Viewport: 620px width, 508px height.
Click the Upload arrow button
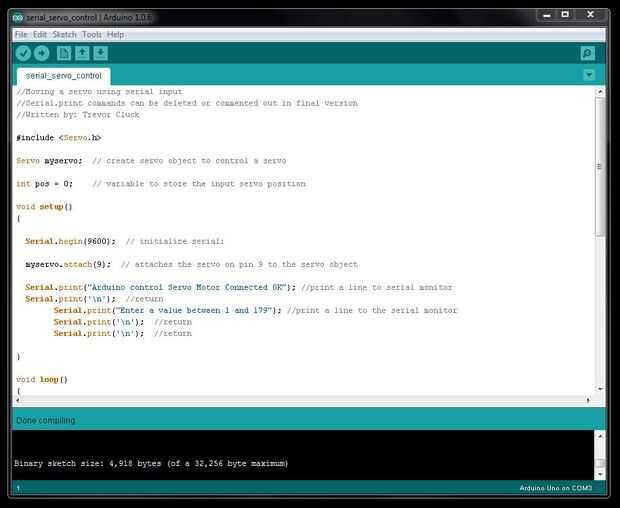click(x=42, y=53)
